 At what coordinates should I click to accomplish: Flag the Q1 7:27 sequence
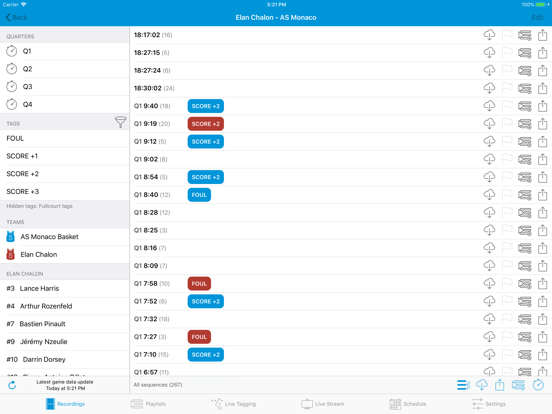507,337
